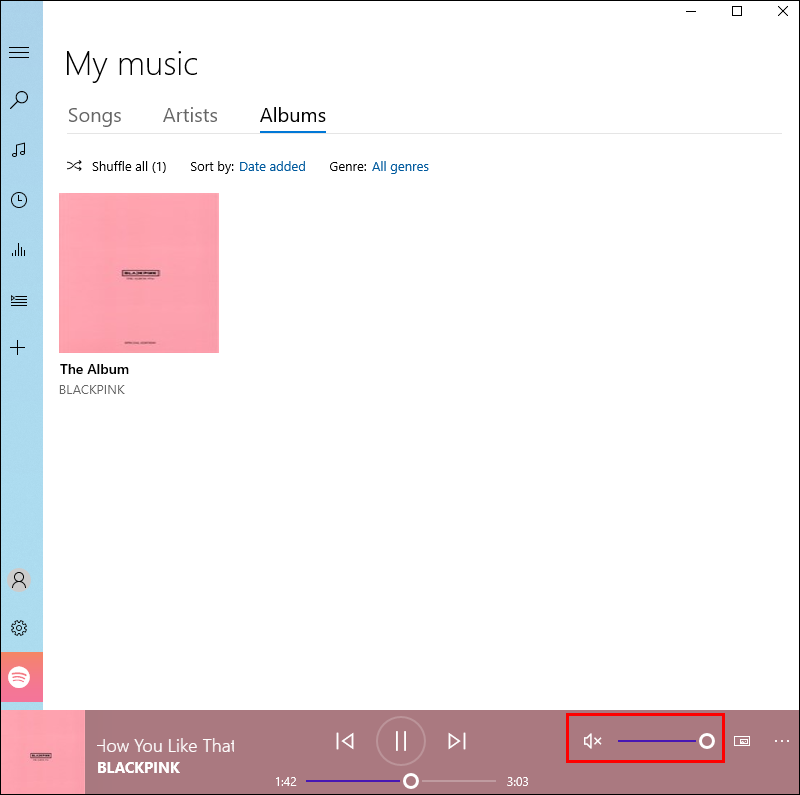Skip to next track
Viewport: 800px width, 795px height.
pyautogui.click(x=457, y=741)
